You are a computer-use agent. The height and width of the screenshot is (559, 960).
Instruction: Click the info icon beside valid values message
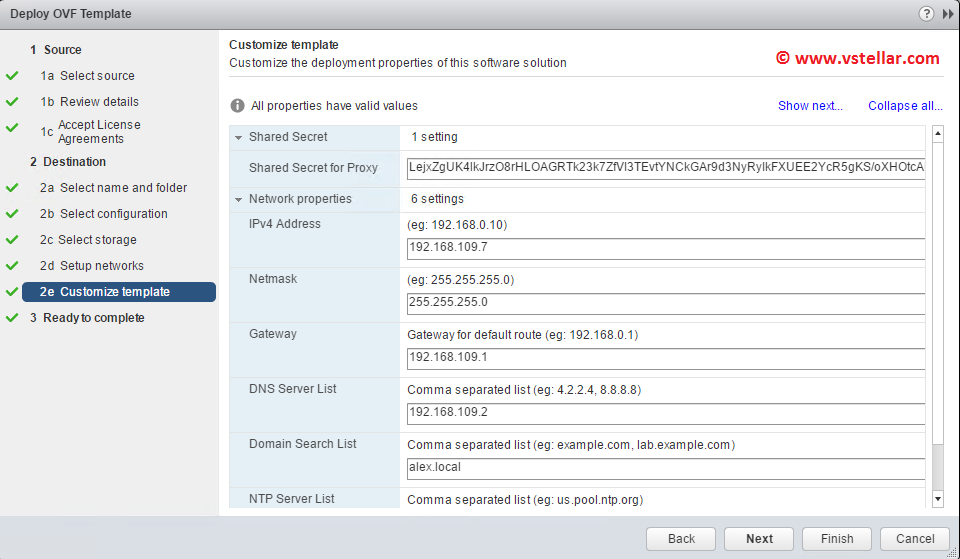coord(238,106)
